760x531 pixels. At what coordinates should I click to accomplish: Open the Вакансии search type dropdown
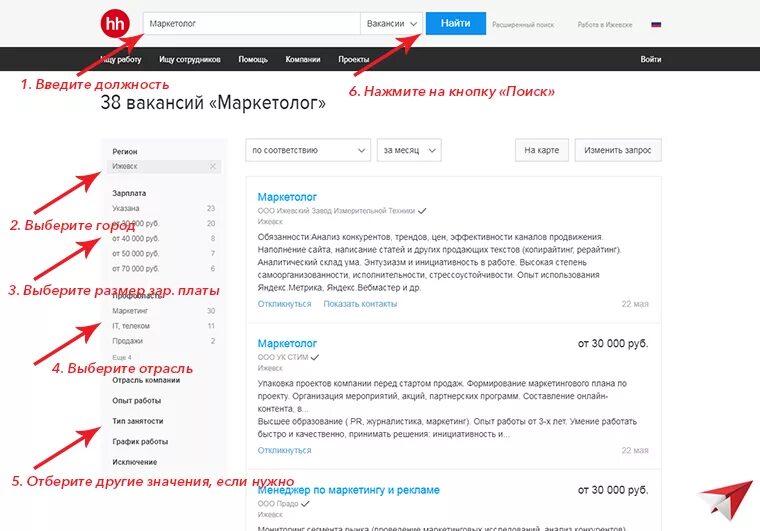coord(392,23)
